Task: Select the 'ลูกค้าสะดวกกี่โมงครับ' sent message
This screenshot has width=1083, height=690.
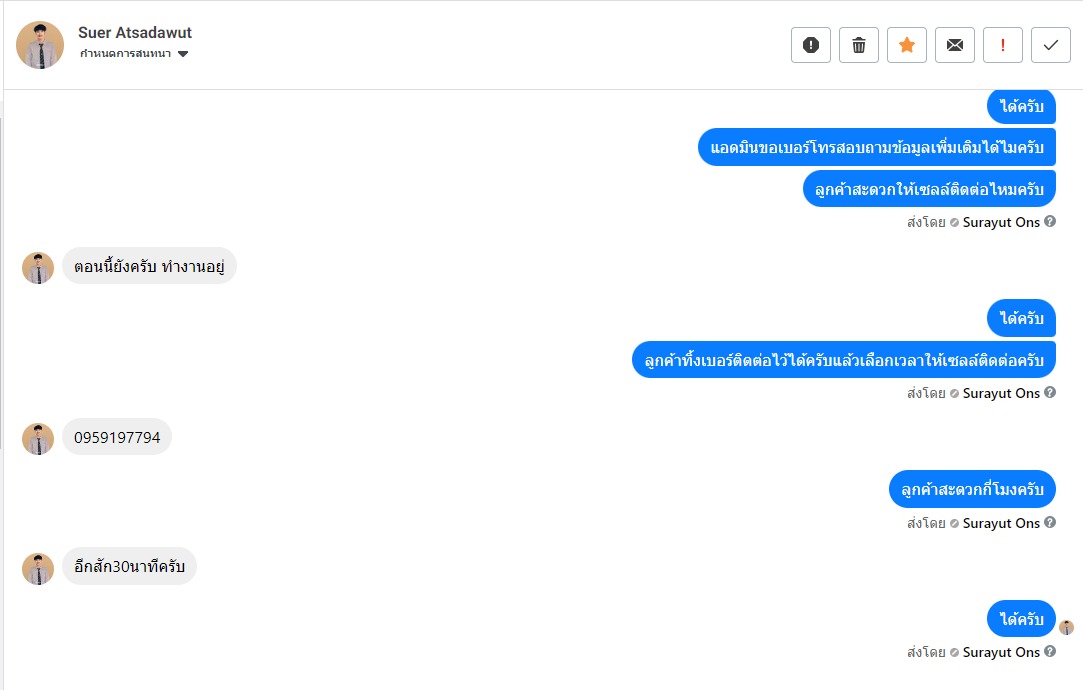Action: [x=972, y=489]
